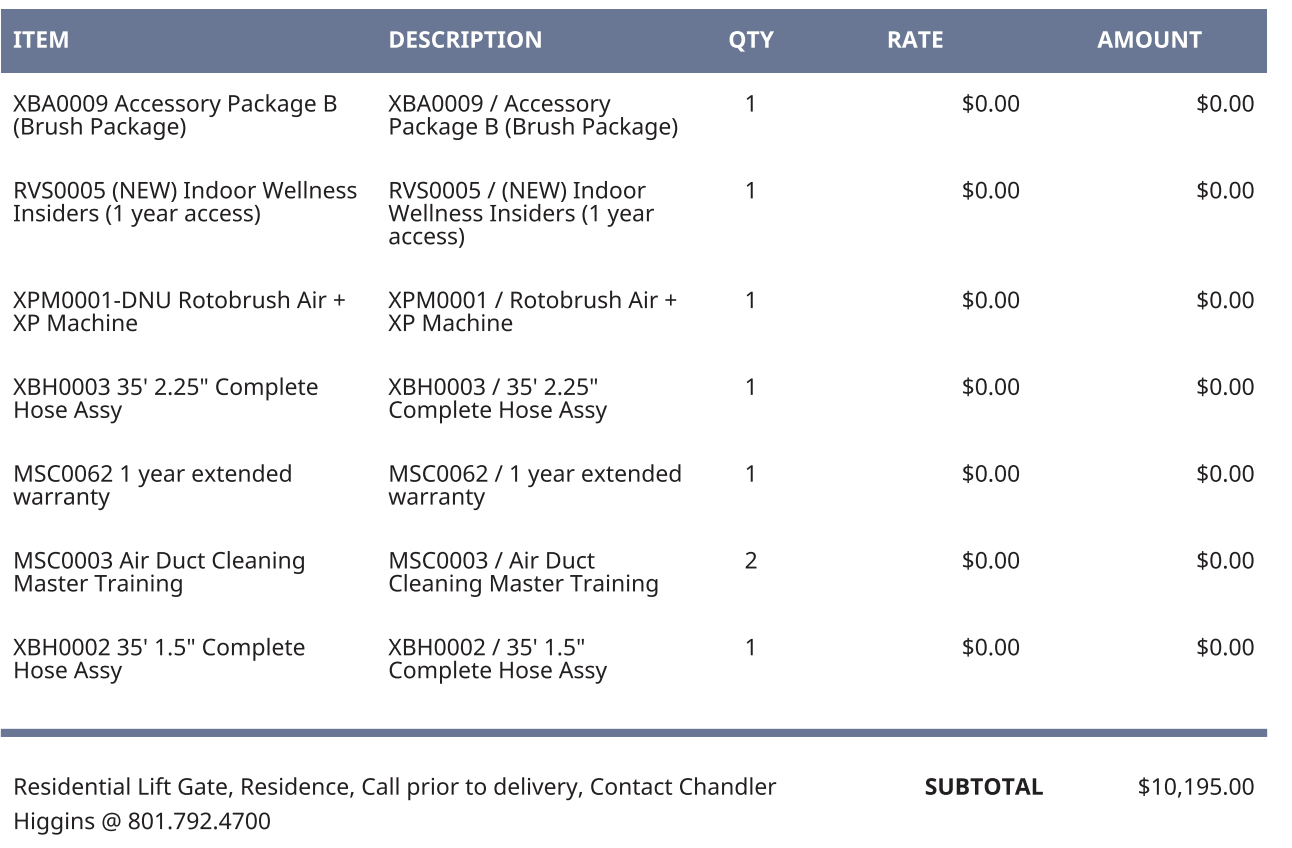Select the XBH0002 35' 1.5" hose item
Image resolution: width=1292 pixels, height=848 pixels.
click(159, 659)
